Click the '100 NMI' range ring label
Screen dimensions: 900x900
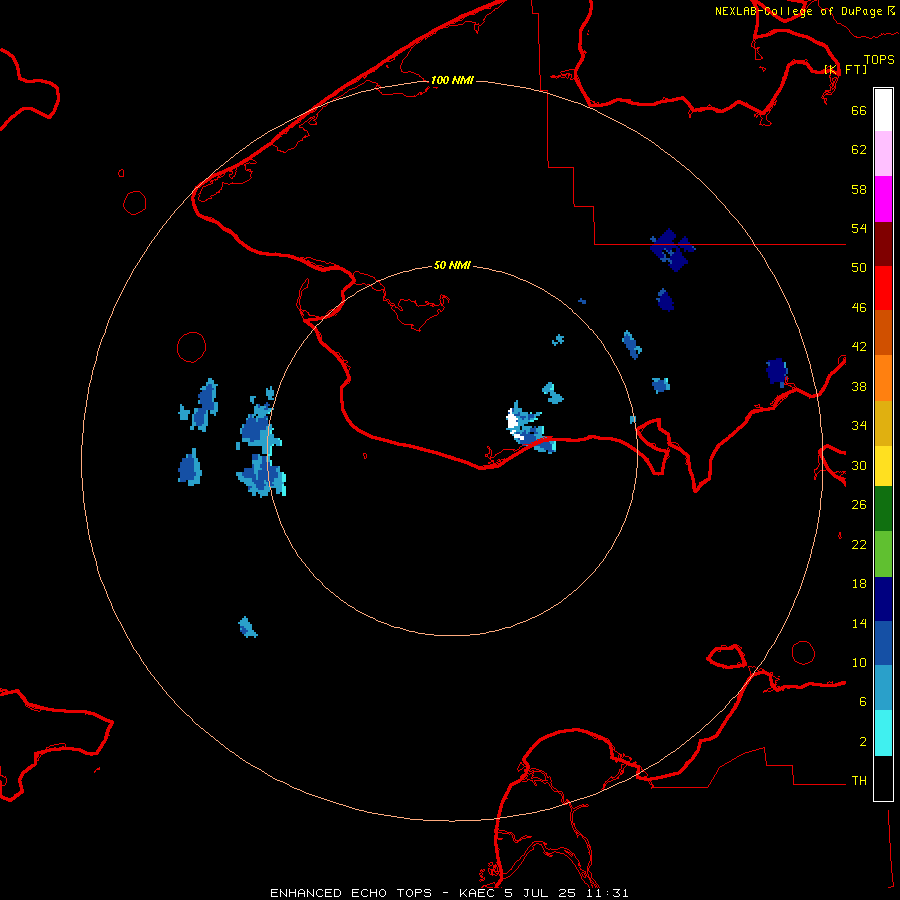pyautogui.click(x=452, y=80)
